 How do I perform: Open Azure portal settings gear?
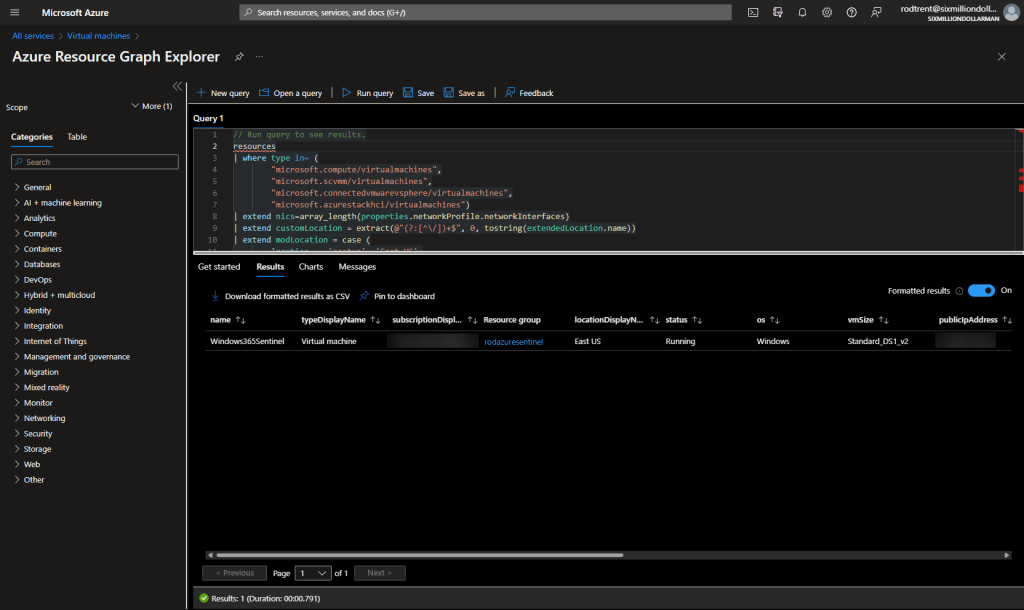click(827, 12)
